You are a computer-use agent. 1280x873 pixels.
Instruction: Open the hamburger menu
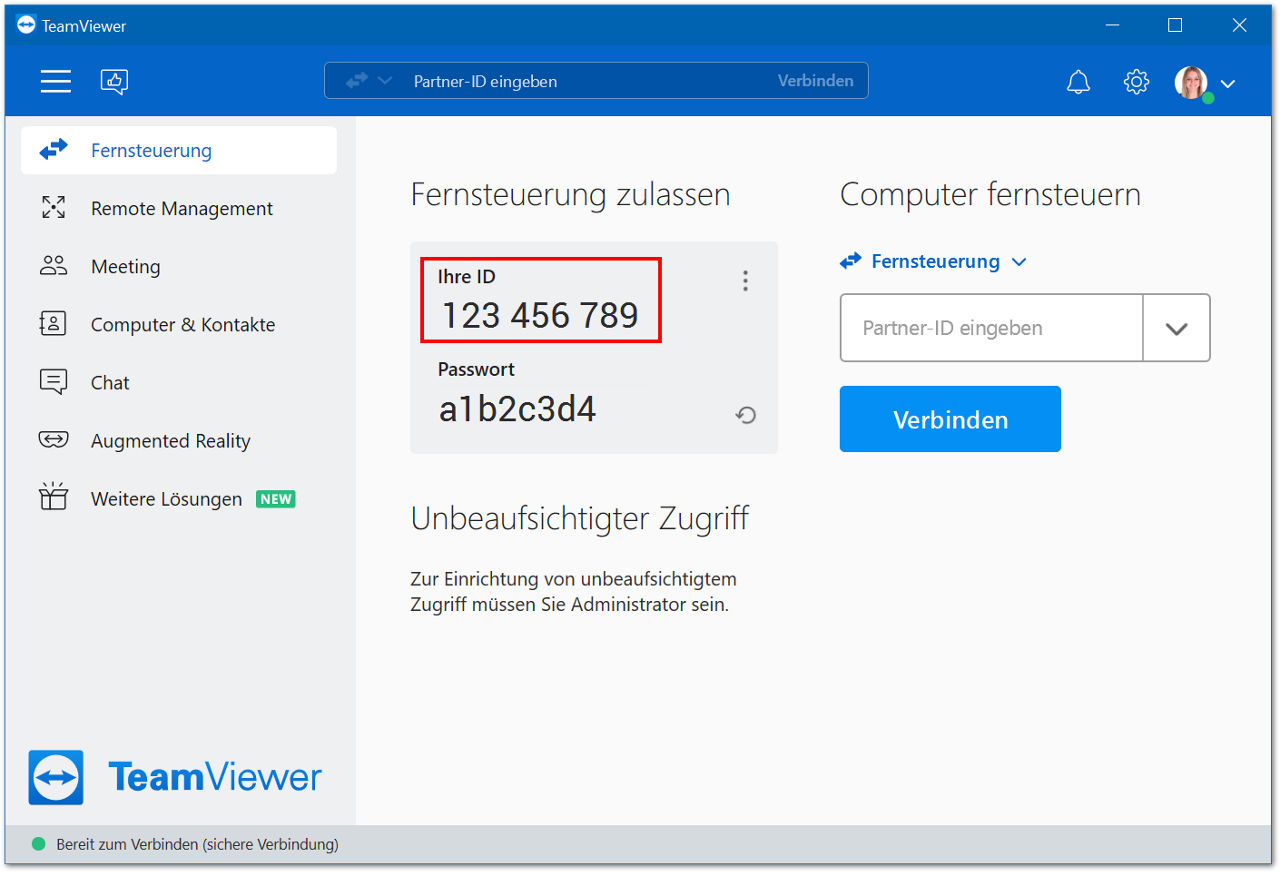56,81
